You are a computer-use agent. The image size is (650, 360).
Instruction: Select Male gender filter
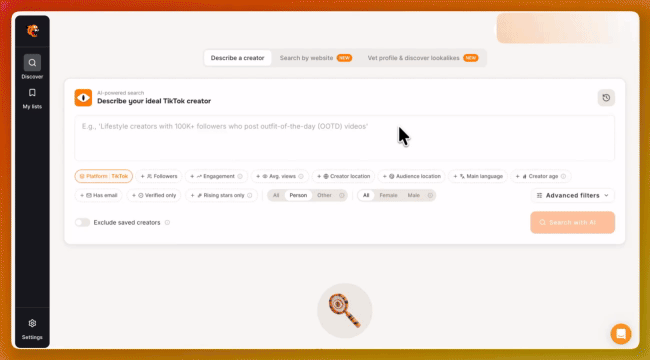click(414, 195)
